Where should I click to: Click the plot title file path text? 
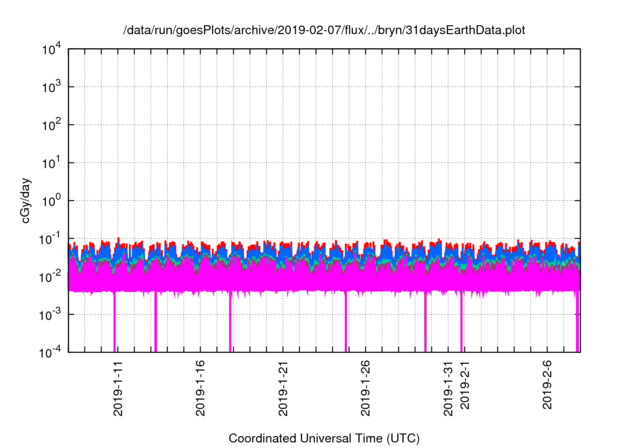pos(324,31)
